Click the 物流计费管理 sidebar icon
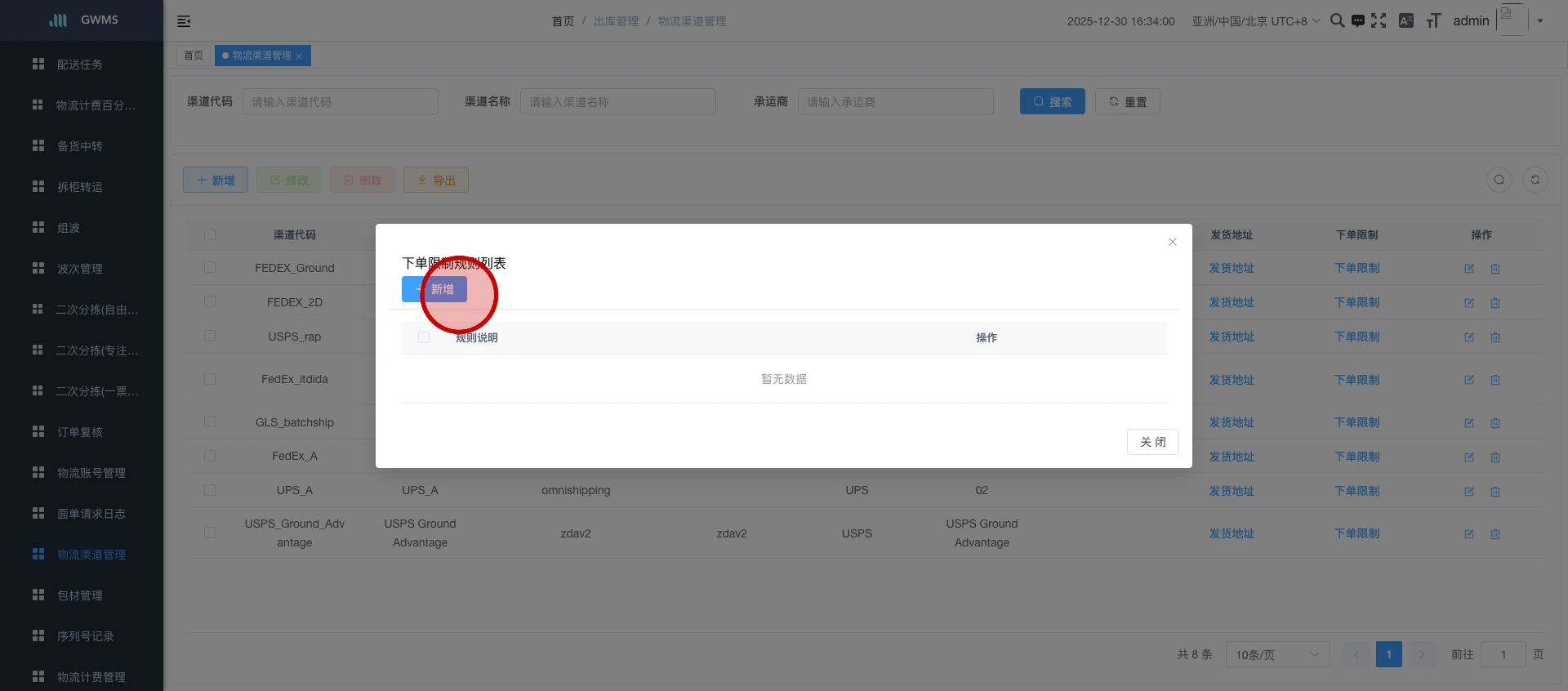Image resolution: width=1568 pixels, height=691 pixels. pos(38,676)
